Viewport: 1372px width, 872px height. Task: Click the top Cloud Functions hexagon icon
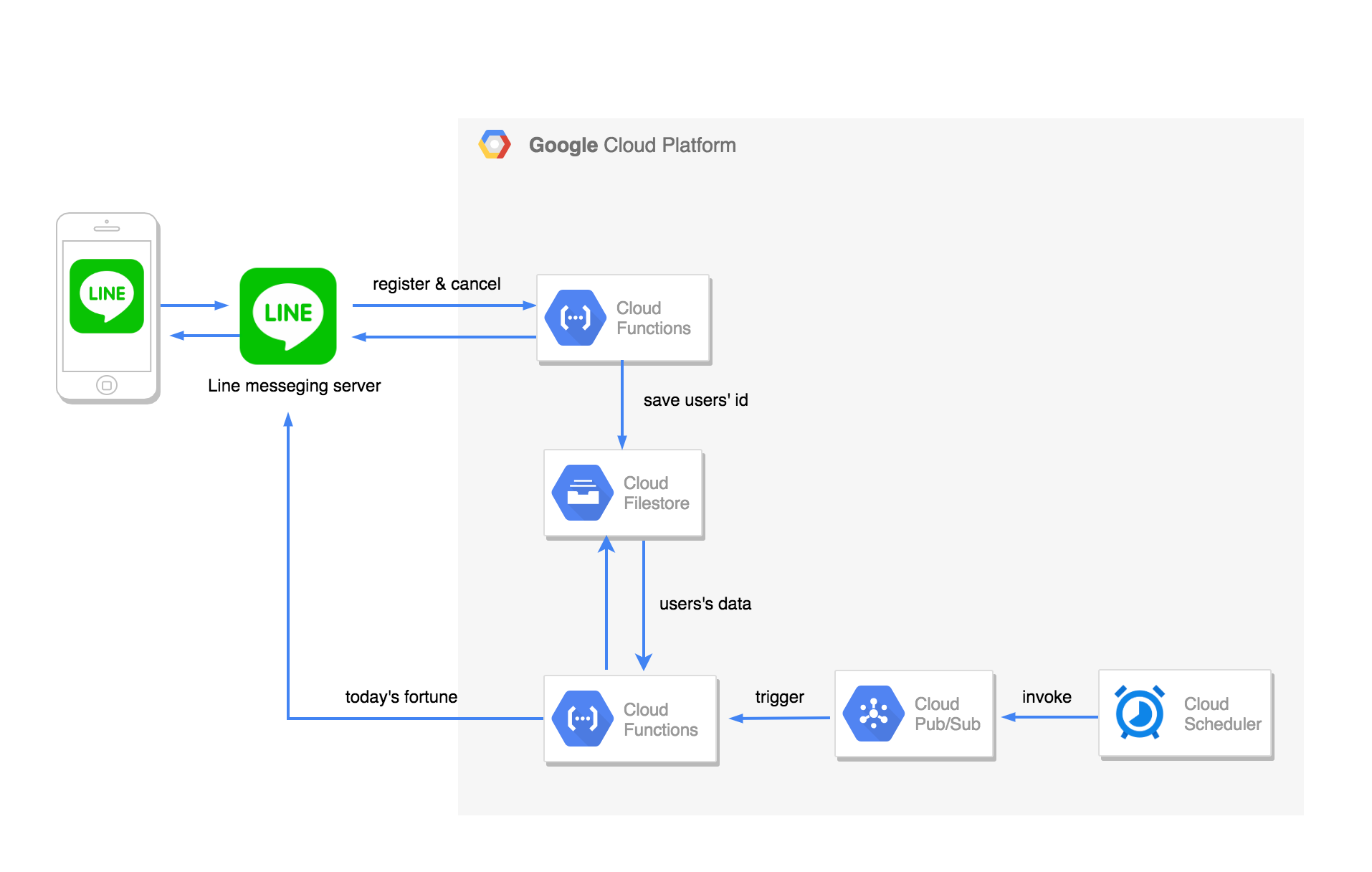pos(576,318)
